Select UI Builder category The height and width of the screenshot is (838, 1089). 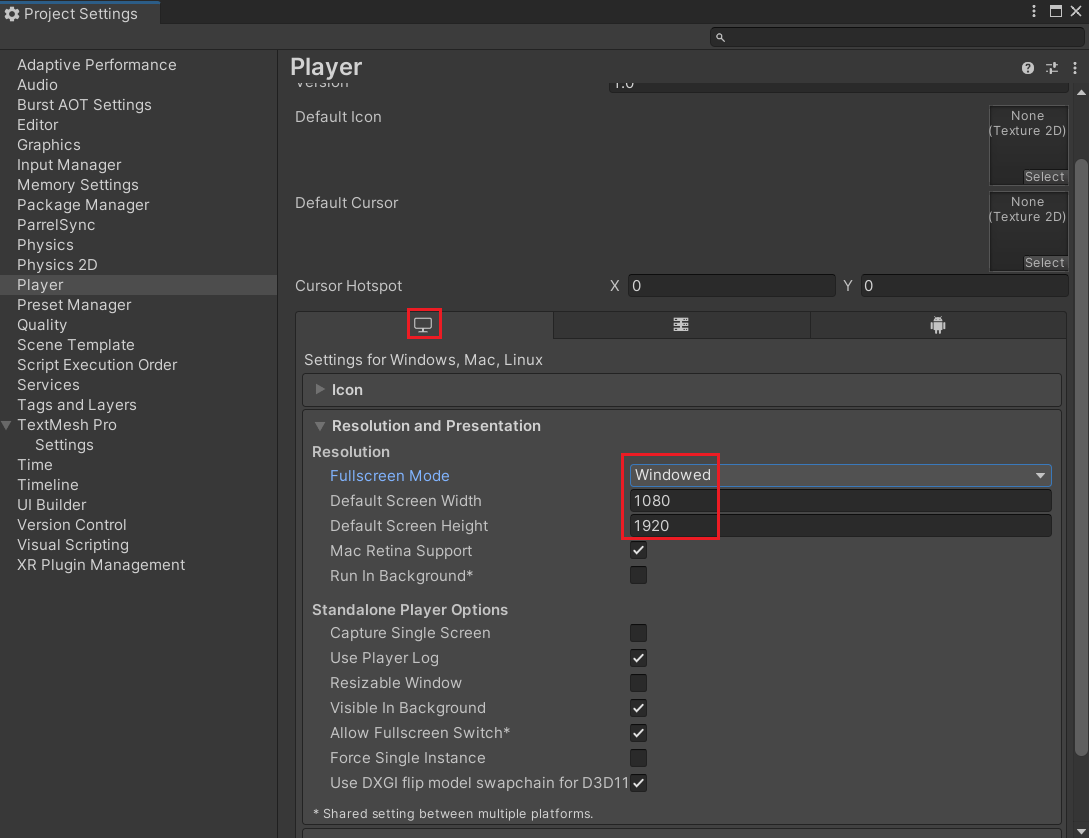(51, 505)
